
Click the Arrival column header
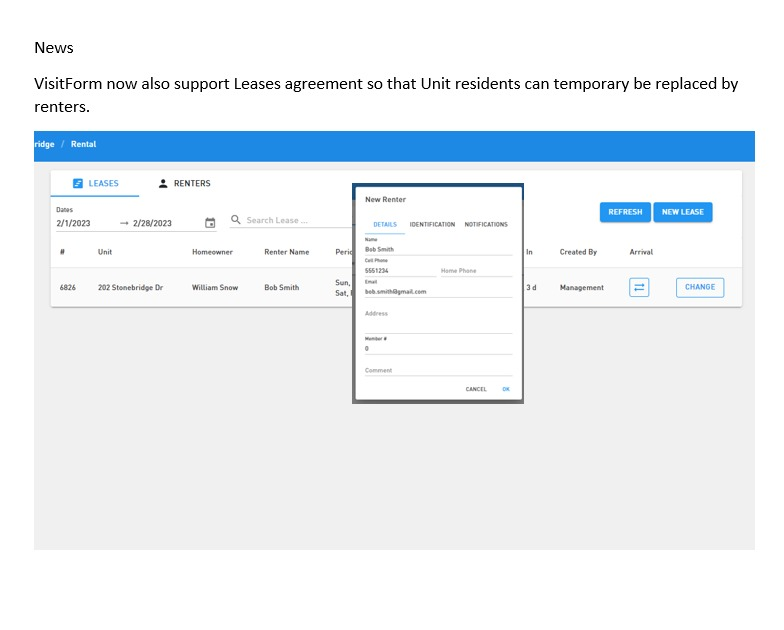[641, 252]
